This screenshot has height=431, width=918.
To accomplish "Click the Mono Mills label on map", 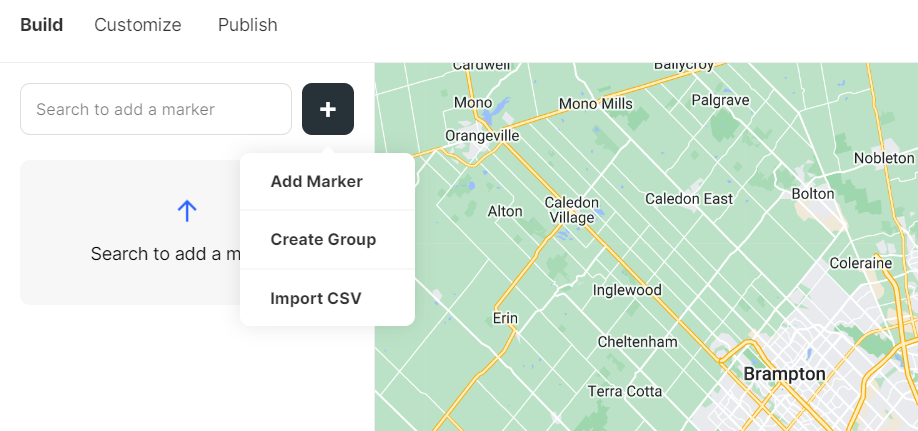I will [x=595, y=104].
